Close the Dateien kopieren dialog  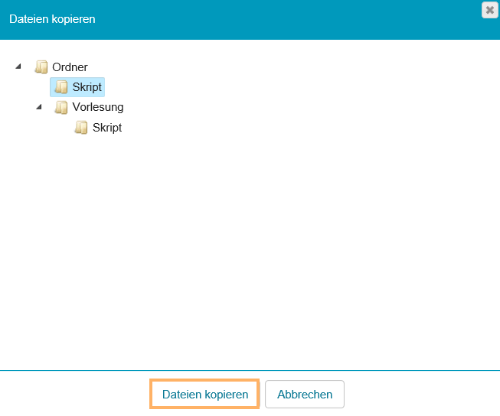tap(490, 10)
